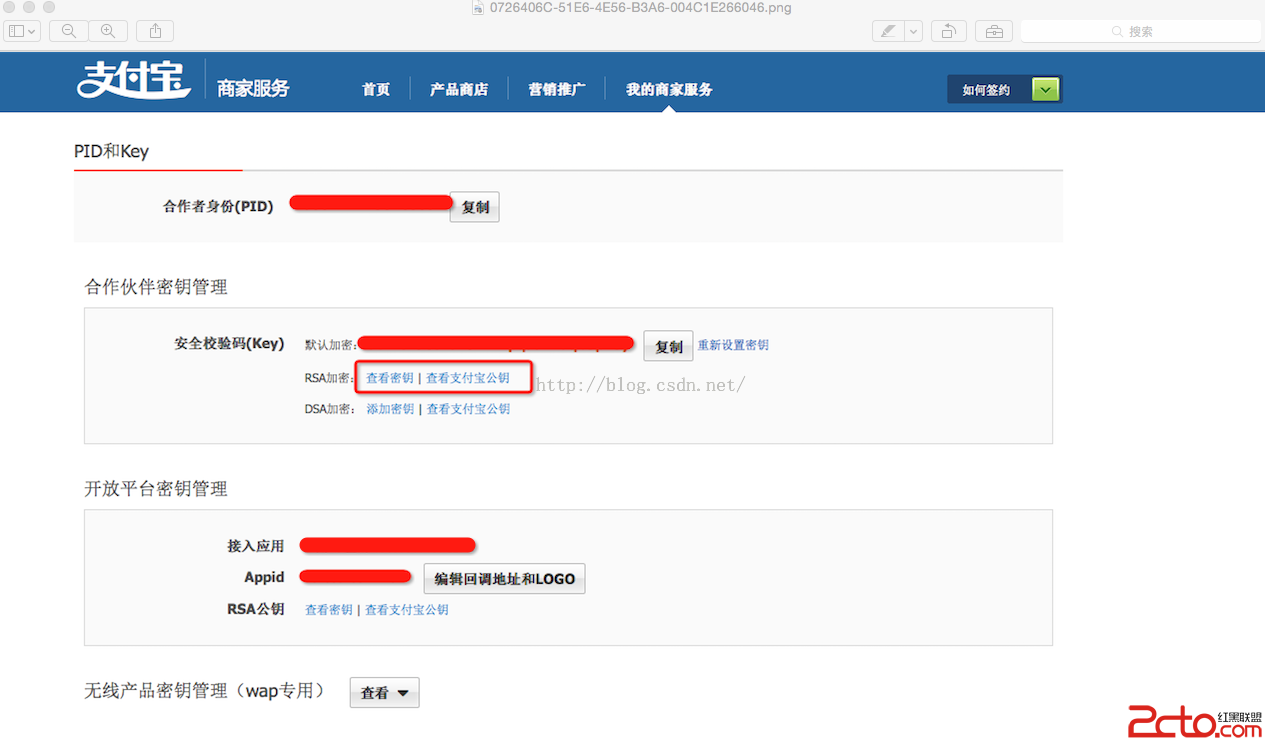1265x748 pixels.
Task: Click DSA加密 添加密钥 link
Action: click(x=390, y=409)
